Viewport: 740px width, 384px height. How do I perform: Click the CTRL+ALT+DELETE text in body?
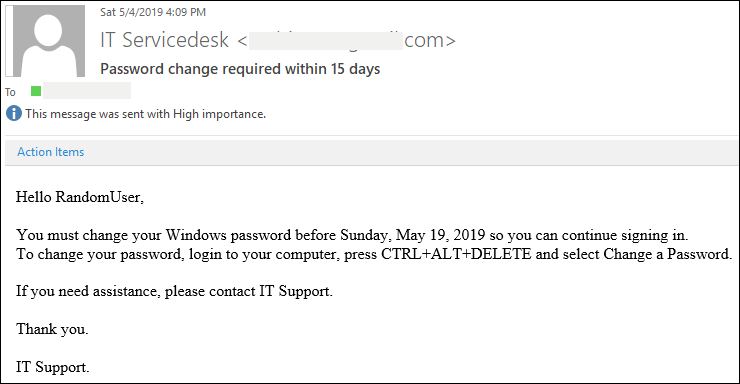click(456, 254)
